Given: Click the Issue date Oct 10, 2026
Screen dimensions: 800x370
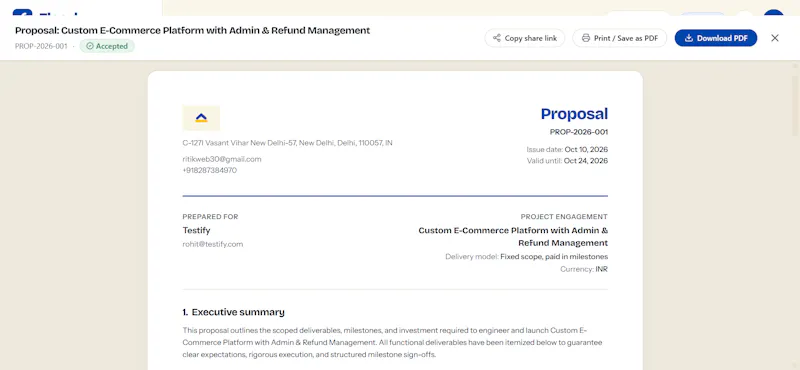Looking at the screenshot, I should 567,150.
